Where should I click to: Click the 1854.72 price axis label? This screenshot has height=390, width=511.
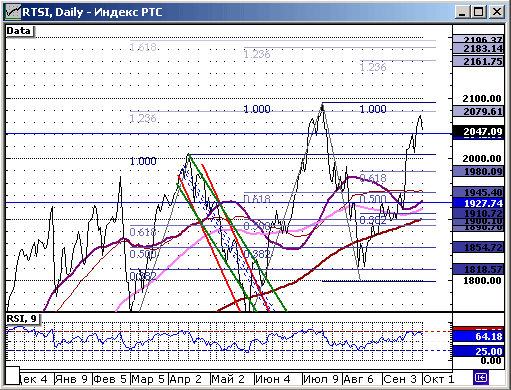pyautogui.click(x=478, y=248)
